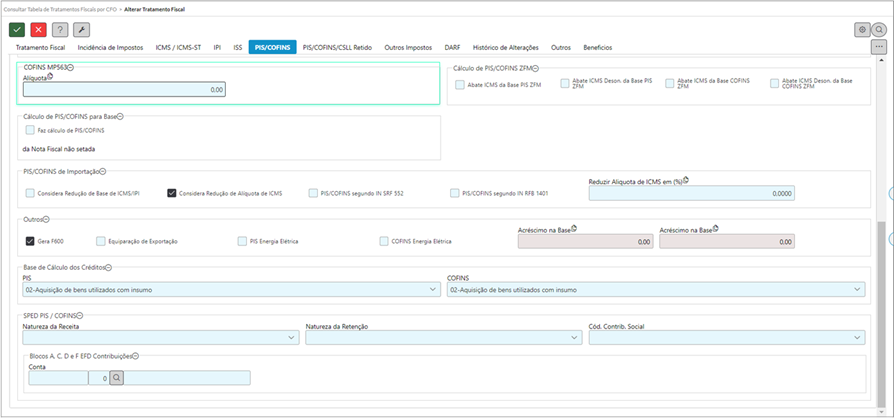The height and width of the screenshot is (418, 894).
Task: Uncheck Considera Redução de Alíquota de ICMS
Action: tap(172, 192)
